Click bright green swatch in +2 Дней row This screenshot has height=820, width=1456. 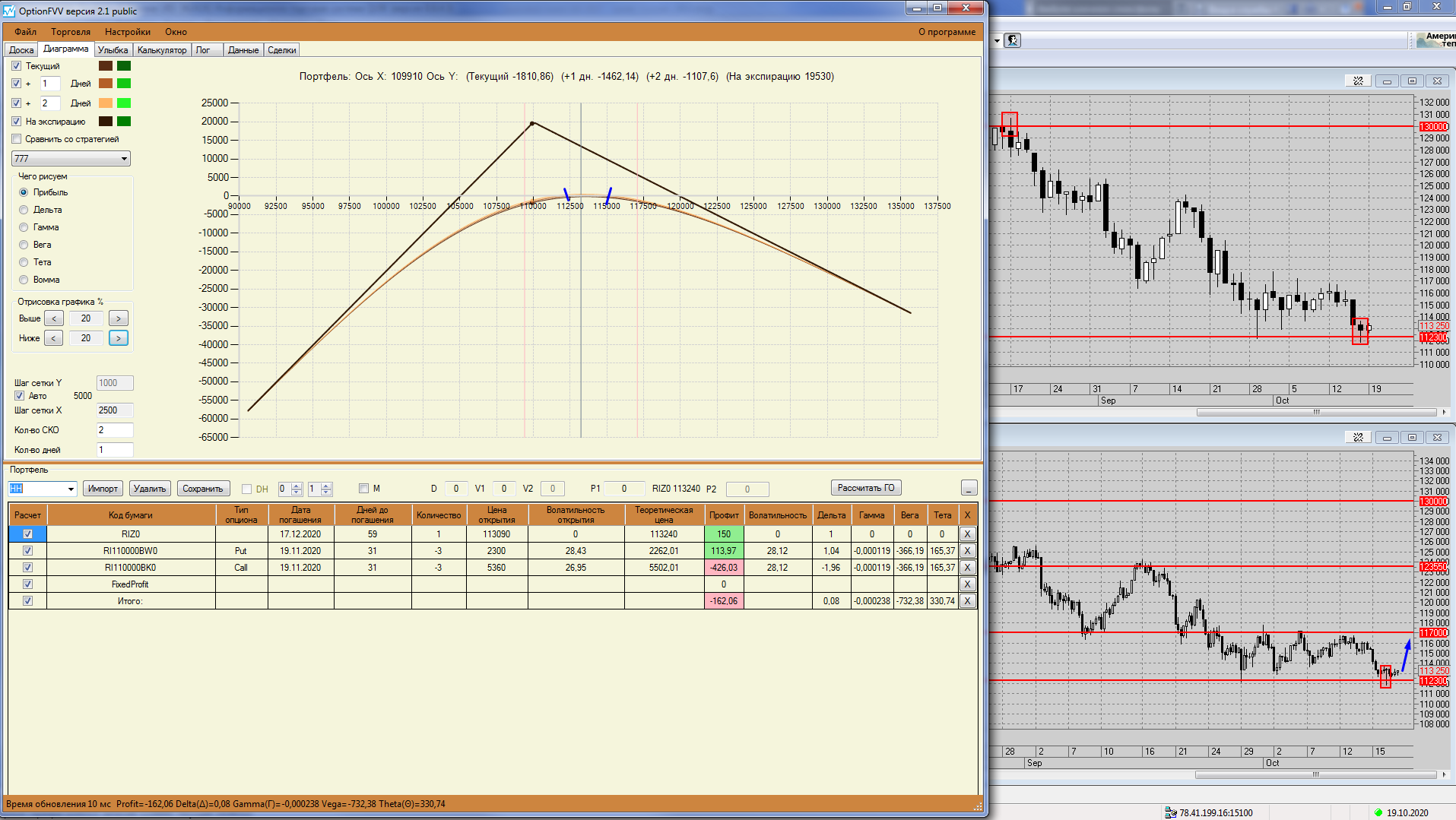click(x=124, y=103)
